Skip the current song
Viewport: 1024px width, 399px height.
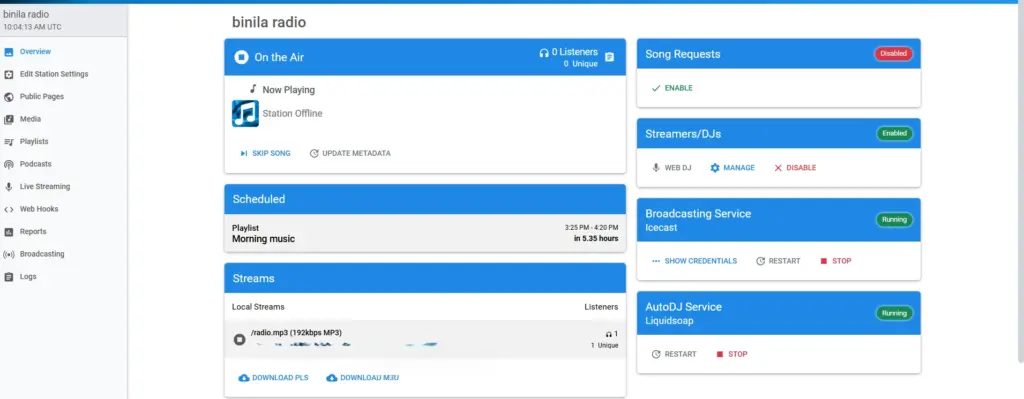265,153
